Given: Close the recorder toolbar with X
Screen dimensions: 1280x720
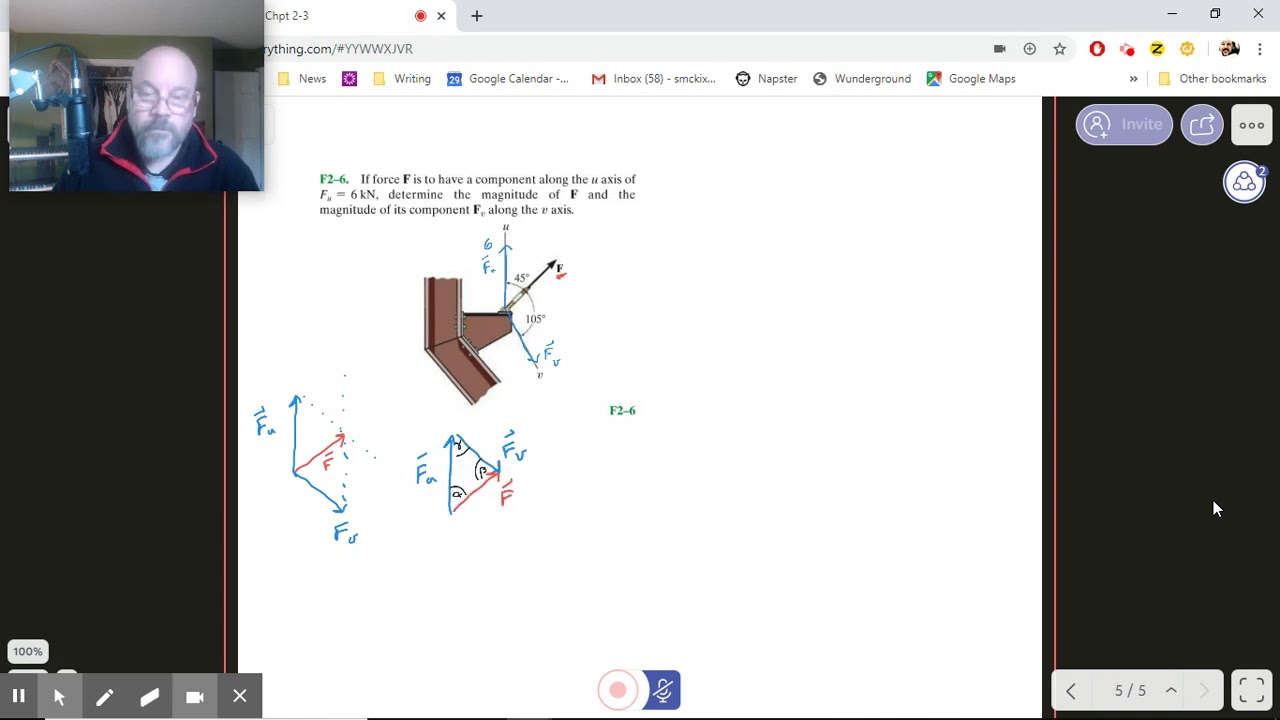Looking at the screenshot, I should [x=240, y=696].
